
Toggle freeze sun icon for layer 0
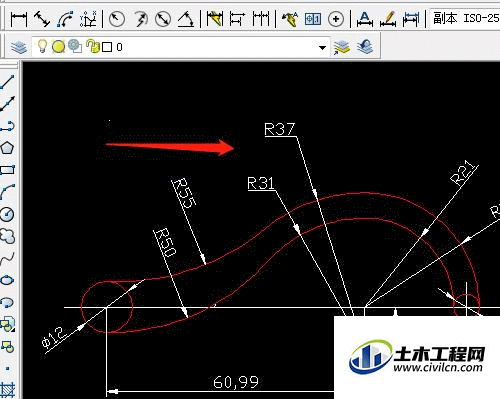(x=58, y=47)
